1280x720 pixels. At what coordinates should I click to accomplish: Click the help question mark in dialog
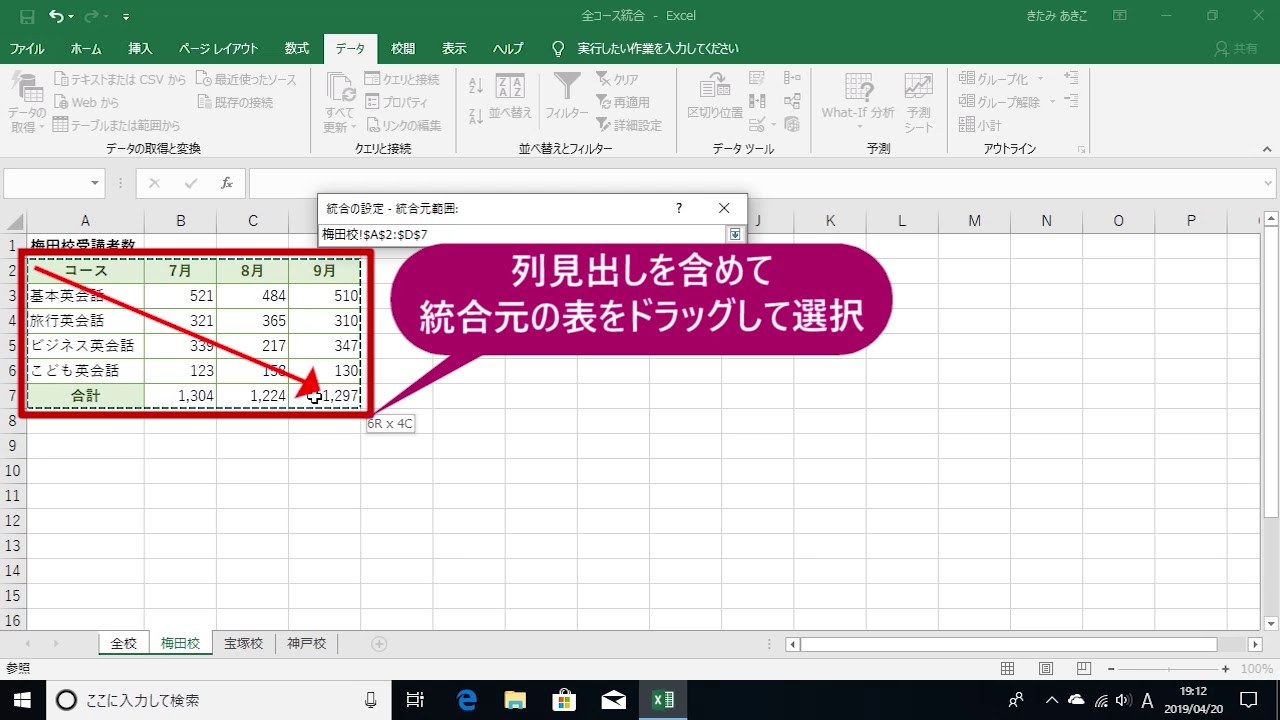point(679,208)
